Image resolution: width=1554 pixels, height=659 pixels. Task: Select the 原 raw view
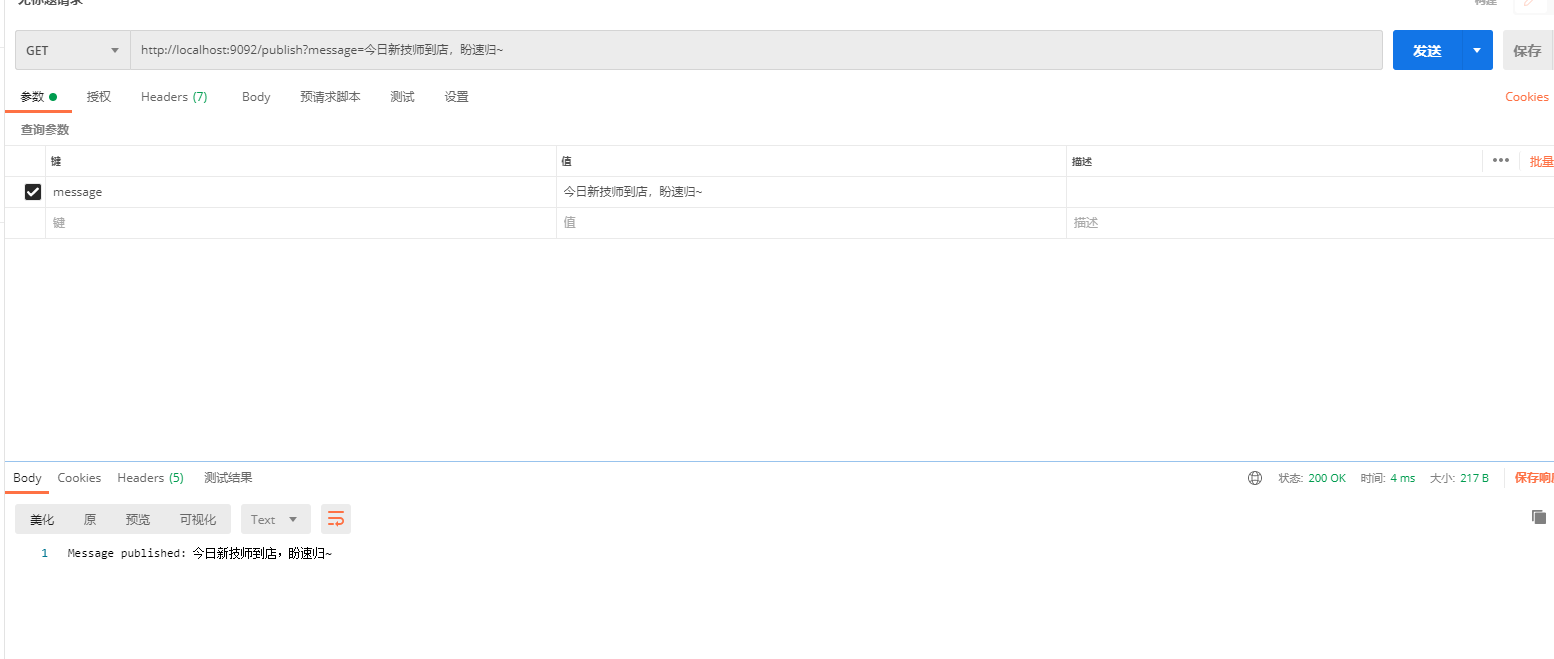click(x=90, y=519)
